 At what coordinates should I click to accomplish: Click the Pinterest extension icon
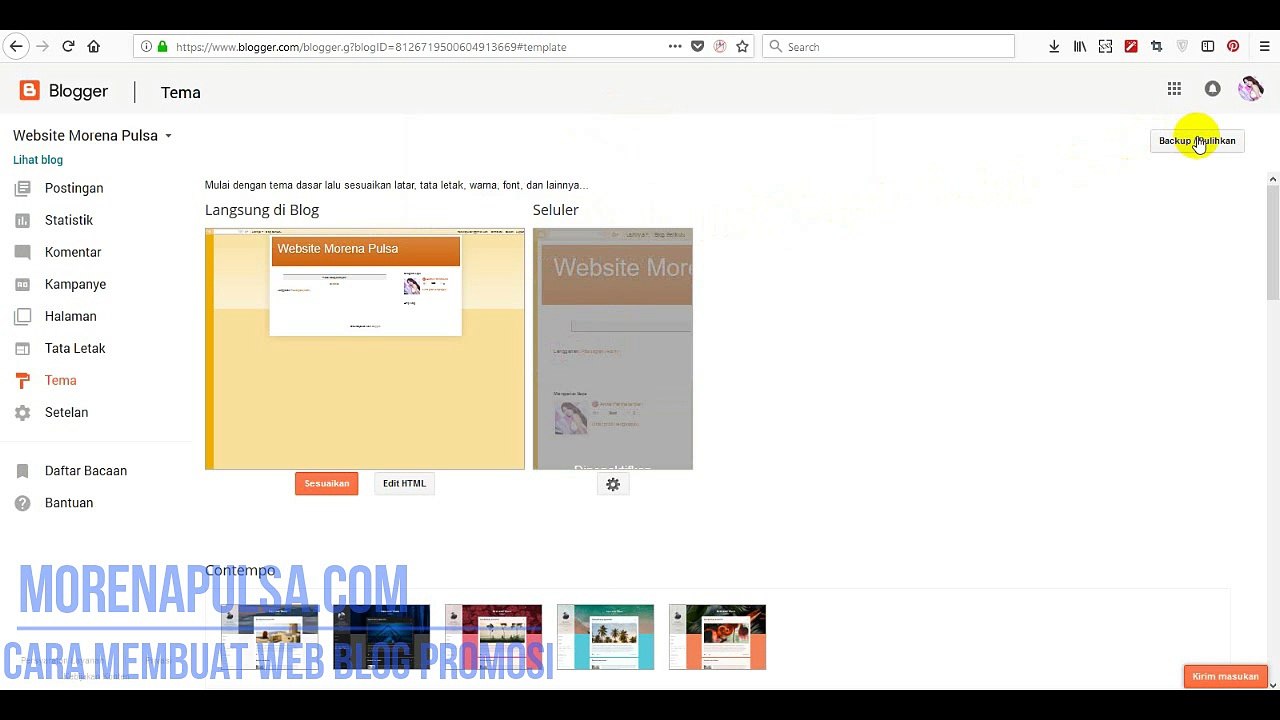pos(1233,46)
